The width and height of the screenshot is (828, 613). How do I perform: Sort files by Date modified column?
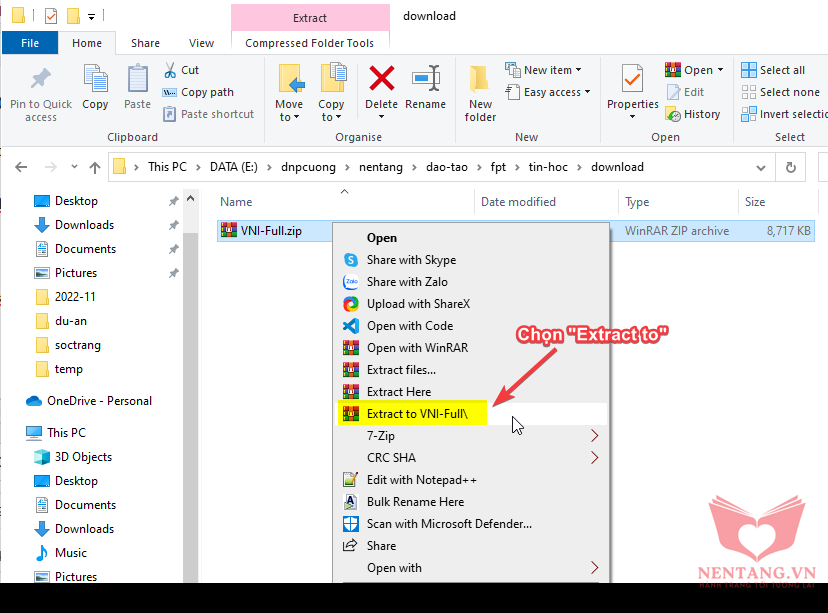(518, 202)
